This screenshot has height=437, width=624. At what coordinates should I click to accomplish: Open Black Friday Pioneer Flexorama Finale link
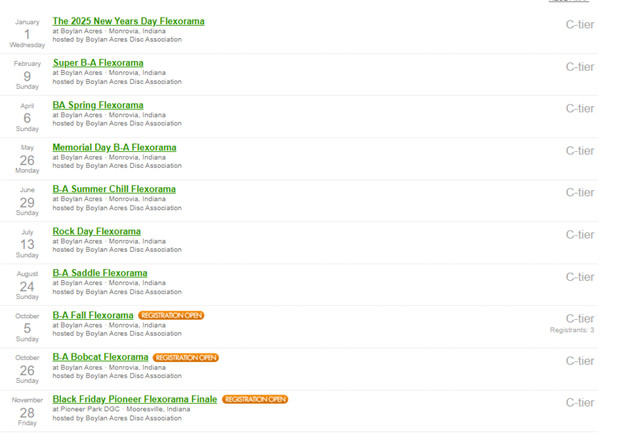(x=135, y=399)
